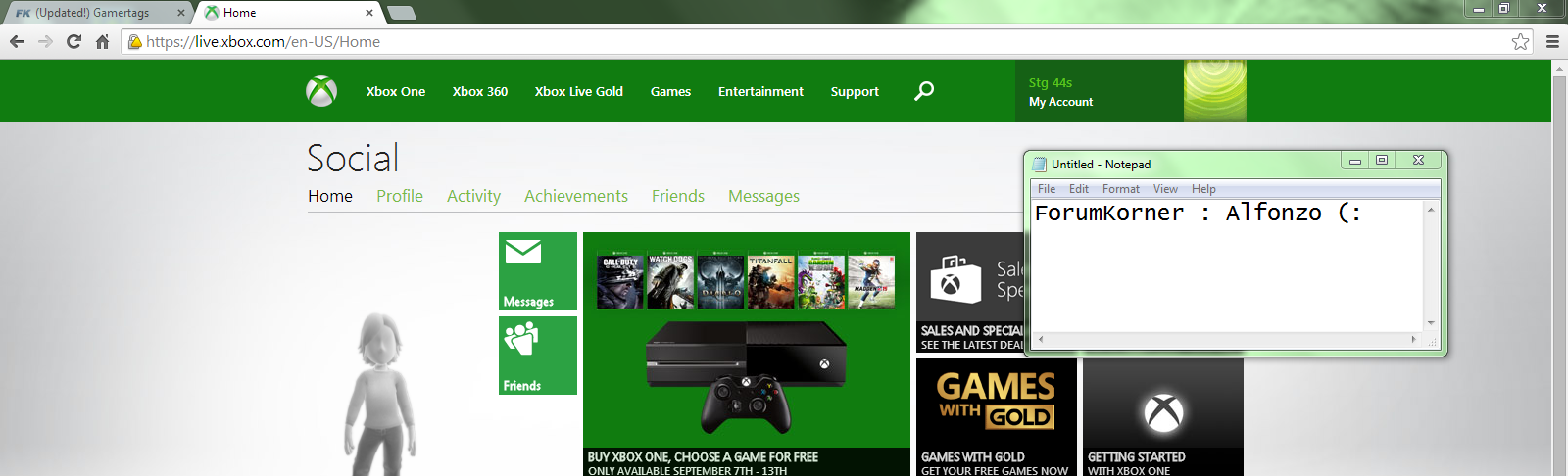Click the gamer profile picture in header

click(x=1215, y=91)
